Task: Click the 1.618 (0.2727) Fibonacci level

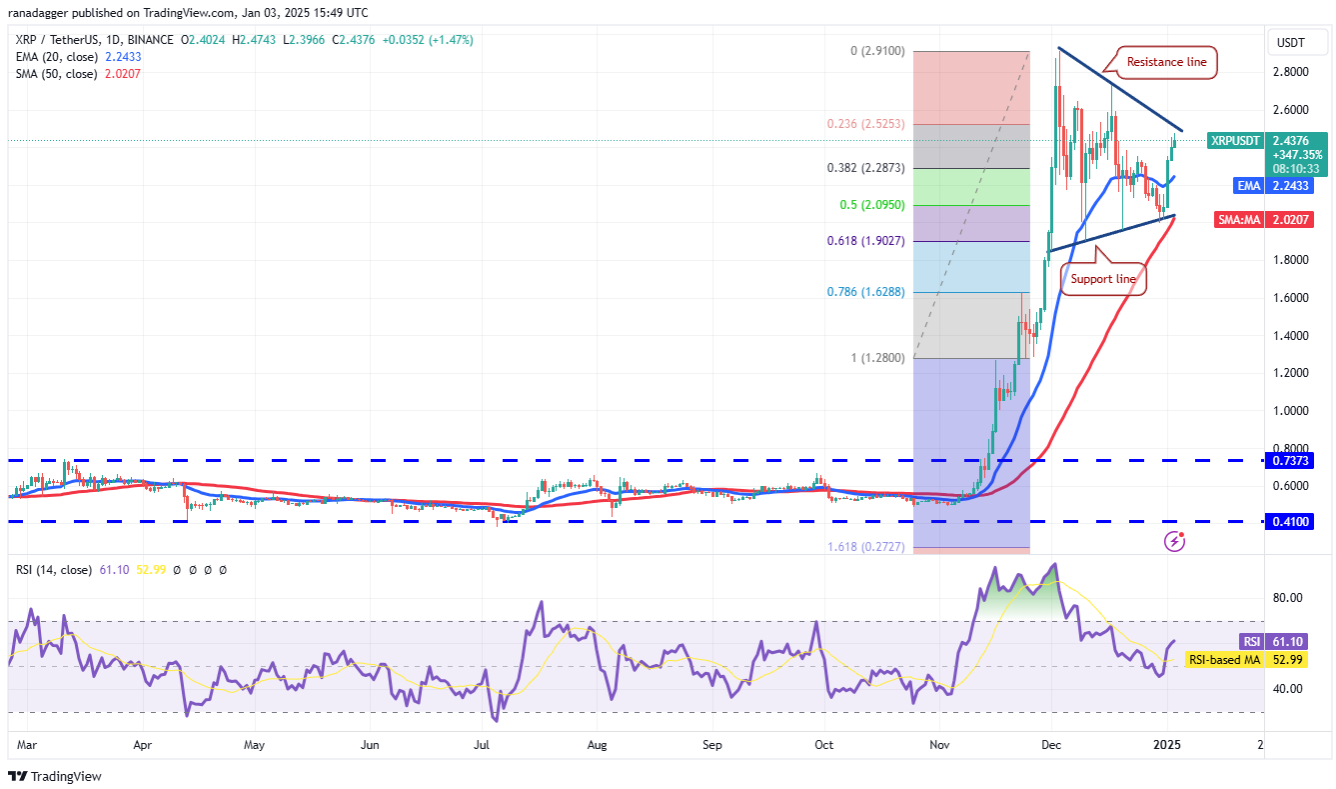Action: click(x=867, y=548)
